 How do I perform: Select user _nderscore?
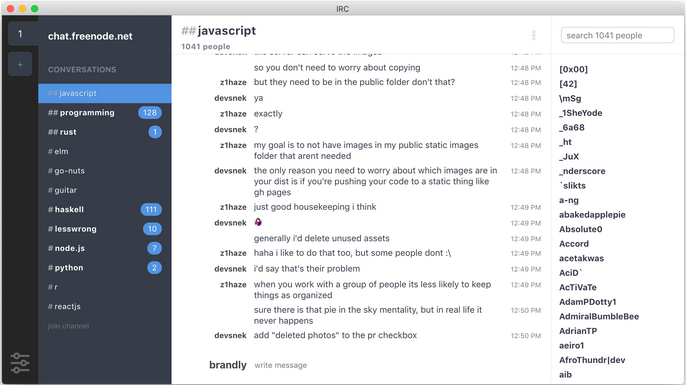[582, 171]
